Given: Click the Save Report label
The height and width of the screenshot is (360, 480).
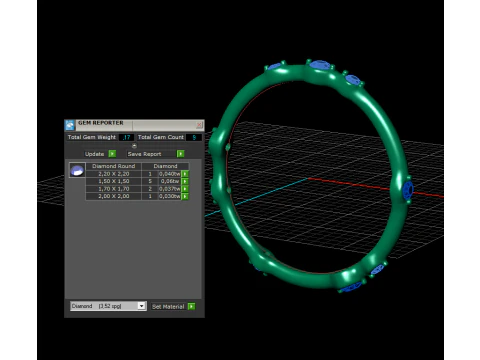Looking at the screenshot, I should click(144, 154).
